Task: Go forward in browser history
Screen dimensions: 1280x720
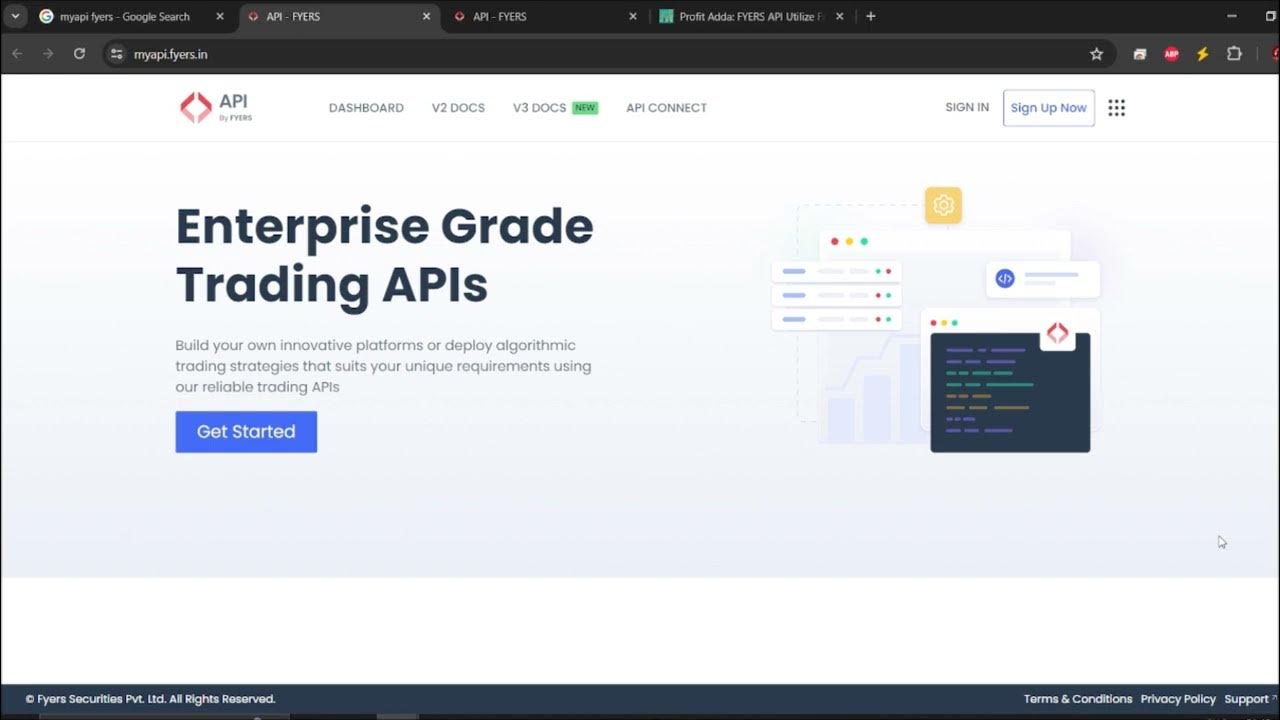Action: 48,54
